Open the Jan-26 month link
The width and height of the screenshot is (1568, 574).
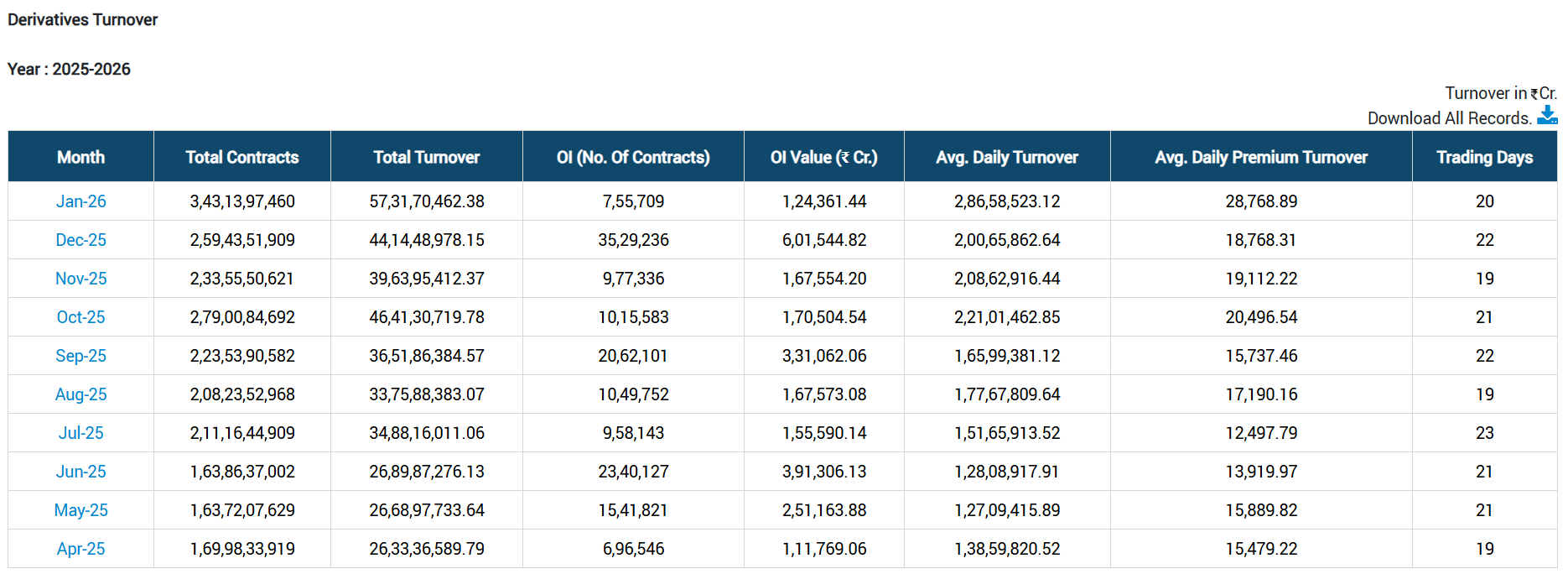tap(80, 201)
